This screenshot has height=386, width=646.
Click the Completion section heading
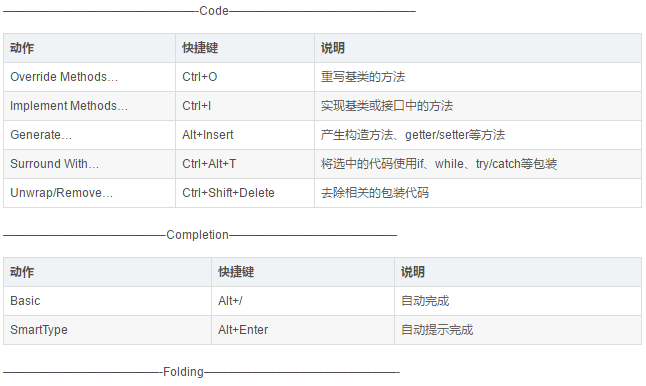[197, 235]
